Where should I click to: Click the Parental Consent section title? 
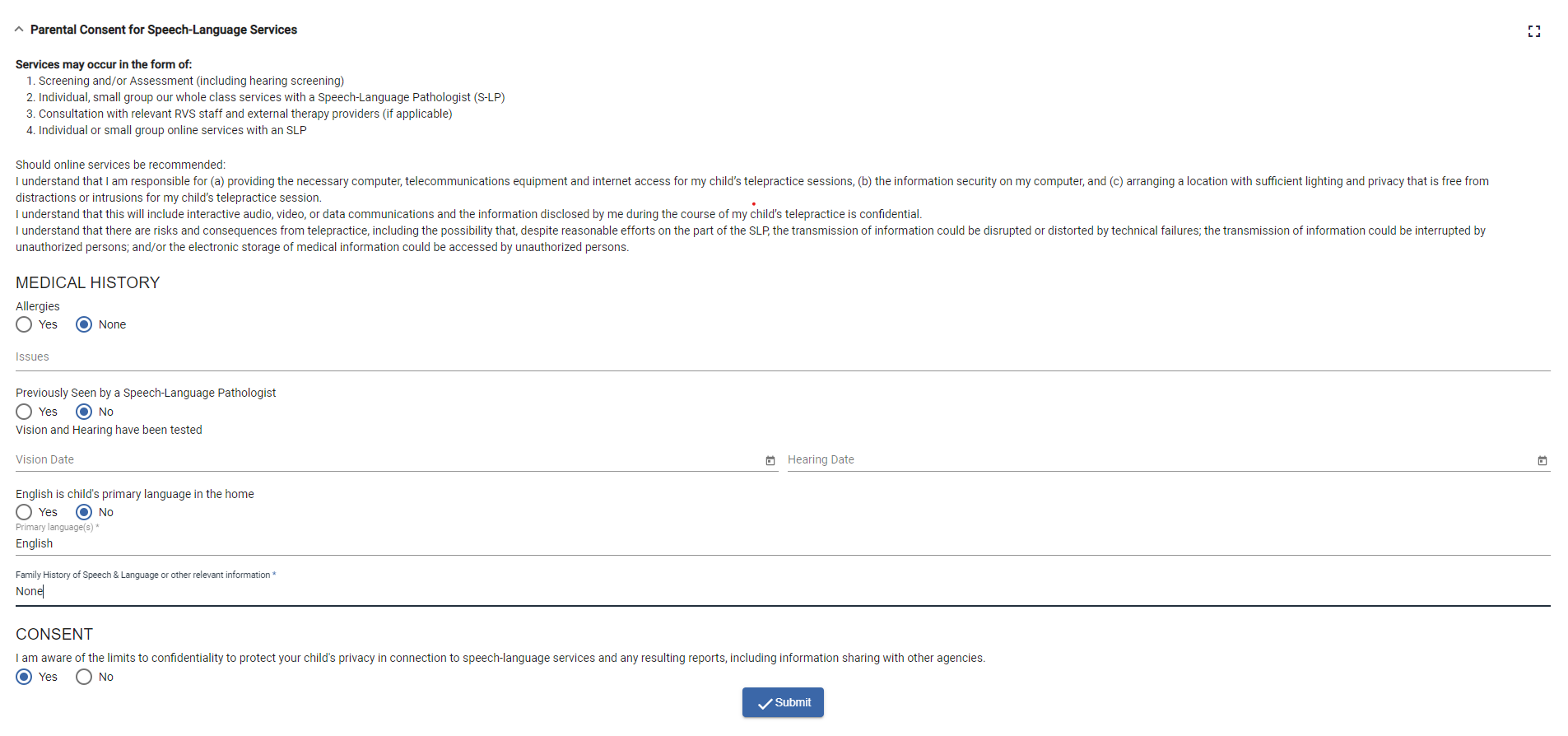click(x=164, y=30)
